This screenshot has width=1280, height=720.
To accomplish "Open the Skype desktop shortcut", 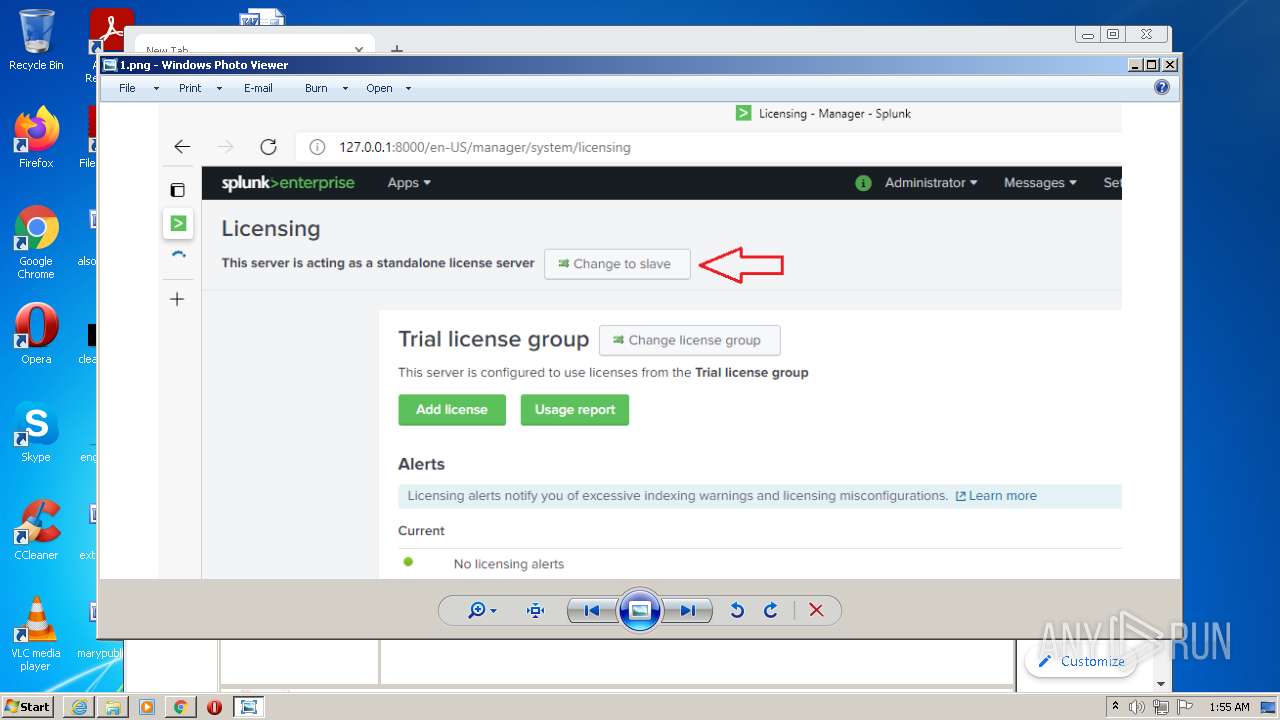I will 36,432.
